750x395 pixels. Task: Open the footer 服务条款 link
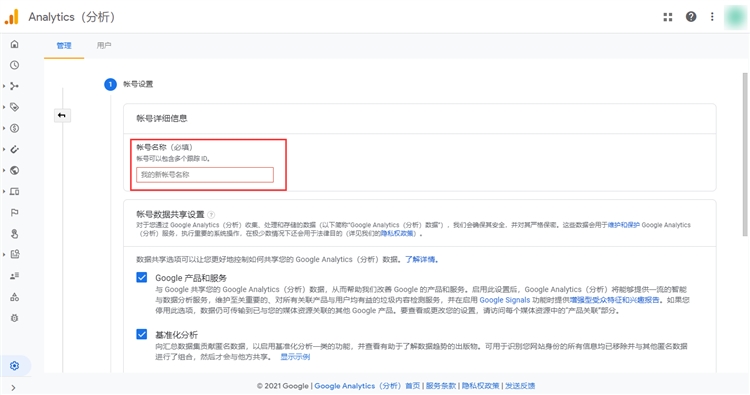pyautogui.click(x=441, y=386)
